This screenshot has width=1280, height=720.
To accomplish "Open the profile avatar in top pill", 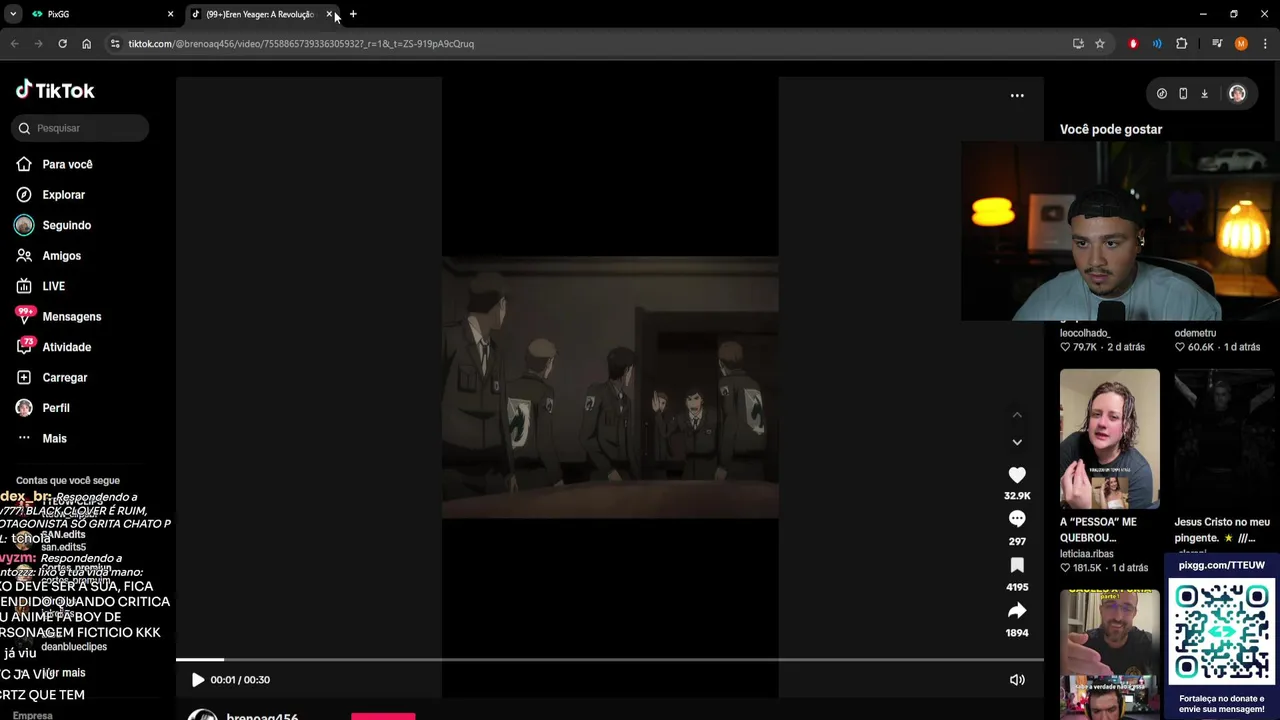I will [1237, 94].
